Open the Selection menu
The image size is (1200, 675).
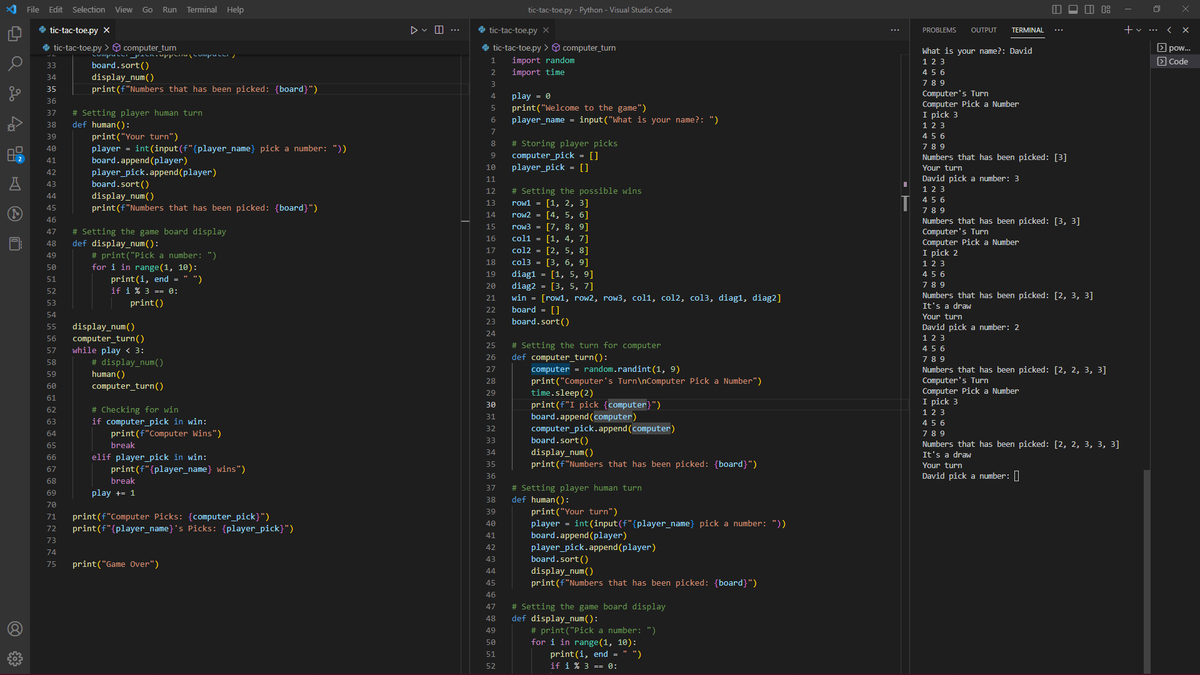(x=89, y=9)
